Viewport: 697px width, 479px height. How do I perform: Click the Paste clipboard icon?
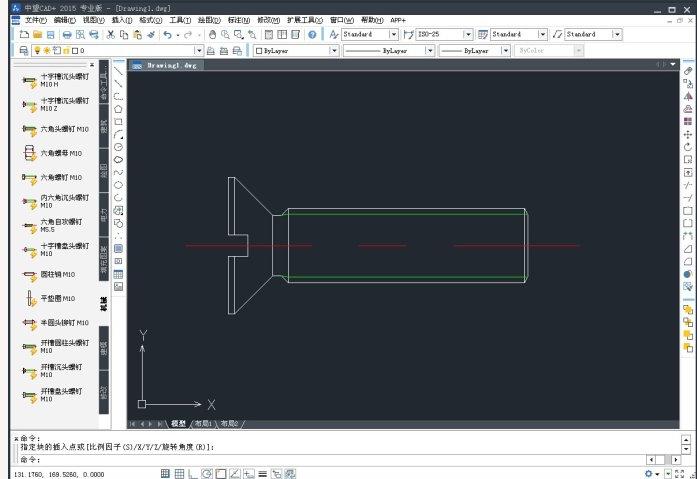click(x=137, y=34)
